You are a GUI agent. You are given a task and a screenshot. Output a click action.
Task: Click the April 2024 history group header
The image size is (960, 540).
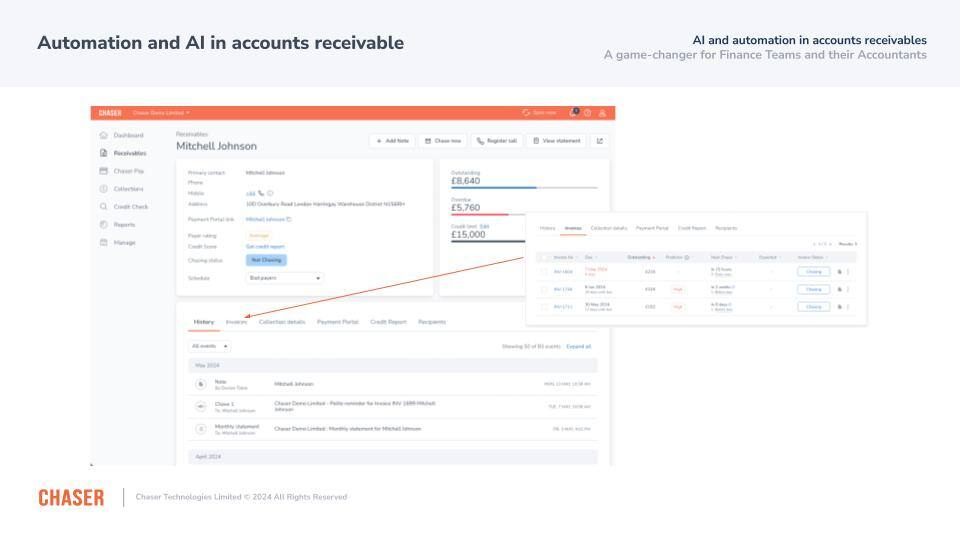tap(392, 457)
